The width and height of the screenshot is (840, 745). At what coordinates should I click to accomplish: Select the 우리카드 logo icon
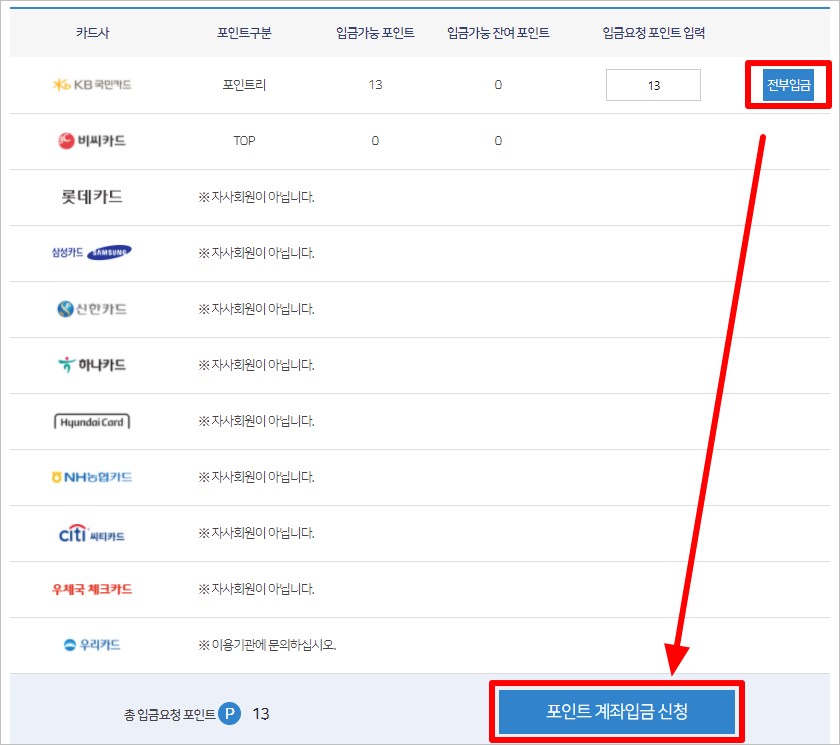click(x=90, y=645)
